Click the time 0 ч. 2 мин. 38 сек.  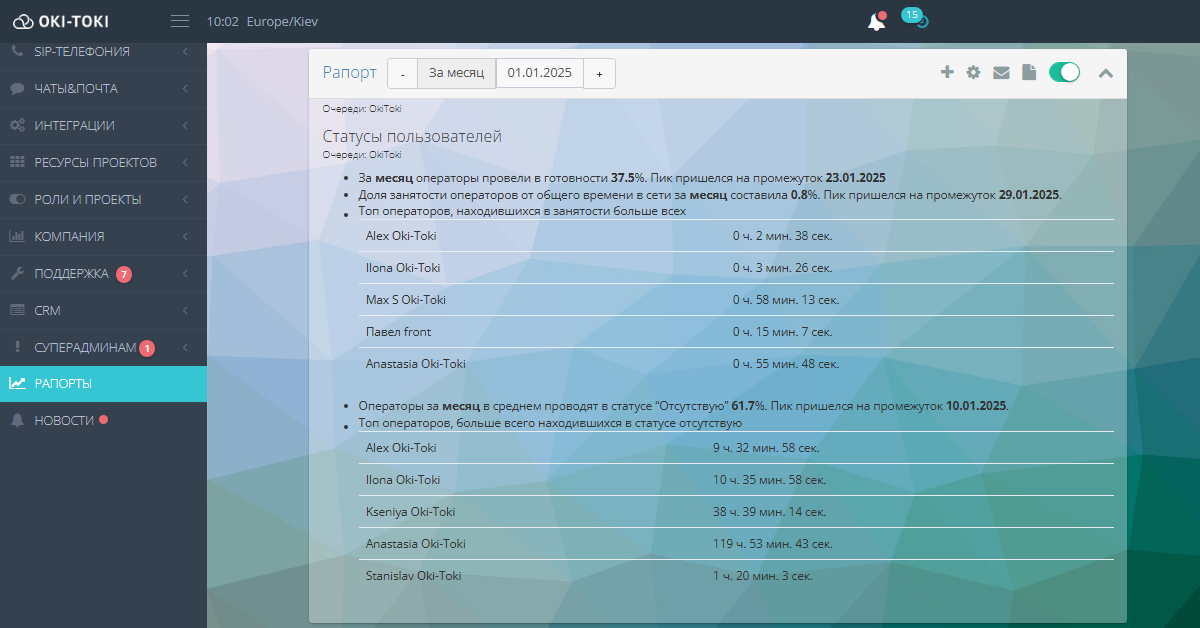(783, 236)
